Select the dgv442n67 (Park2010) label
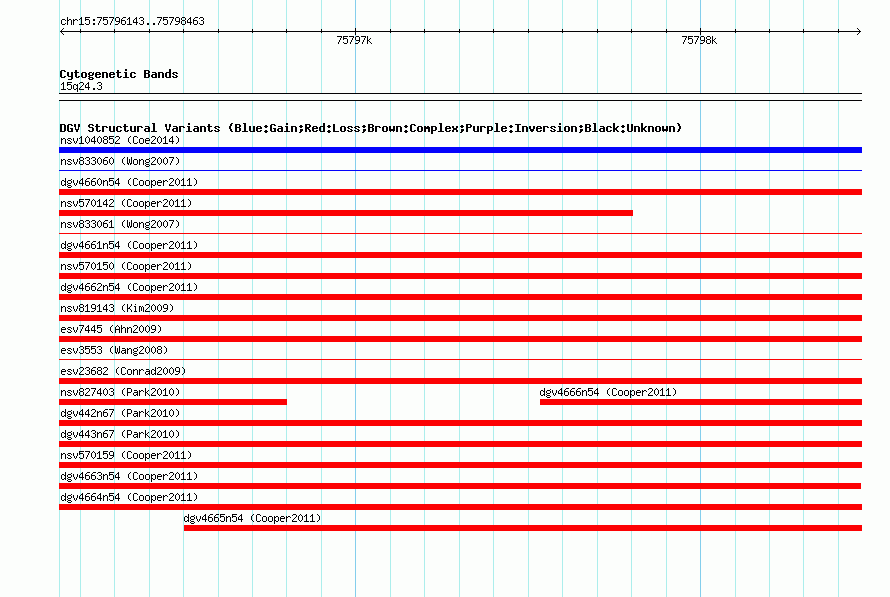 coord(120,413)
